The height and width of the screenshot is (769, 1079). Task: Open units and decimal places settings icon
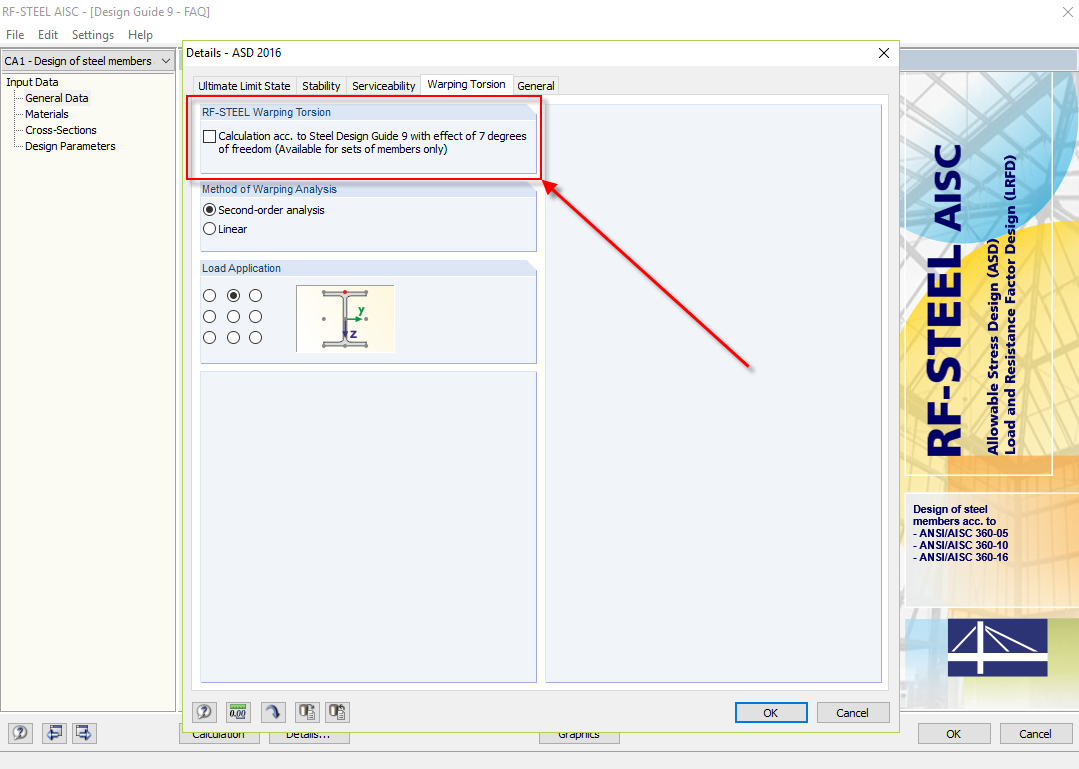point(238,712)
